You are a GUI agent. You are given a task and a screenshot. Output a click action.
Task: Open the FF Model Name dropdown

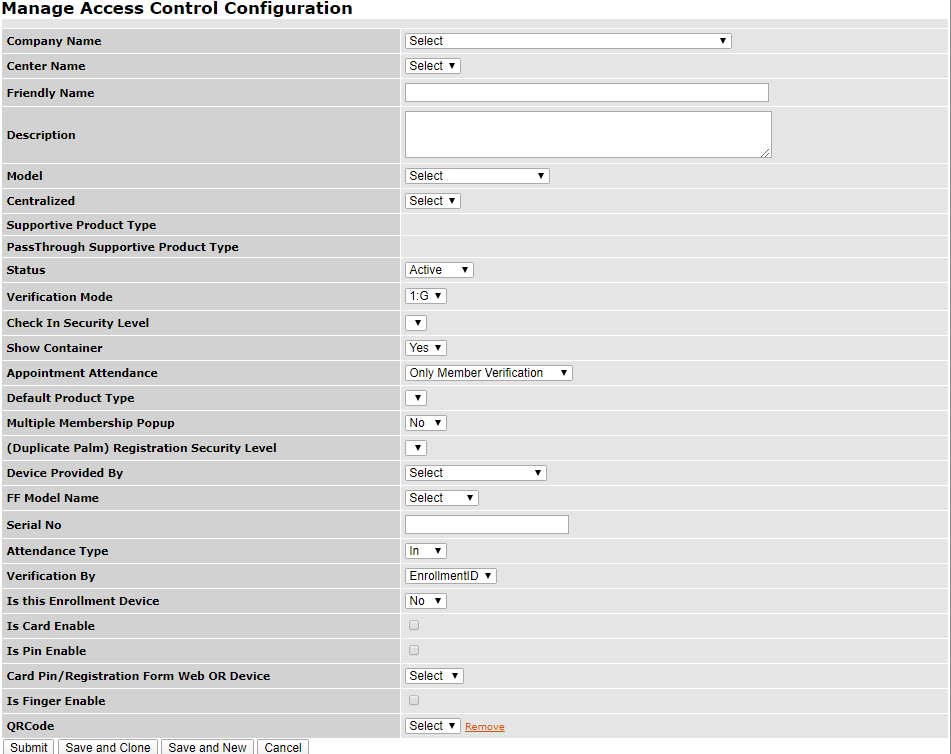click(x=442, y=498)
